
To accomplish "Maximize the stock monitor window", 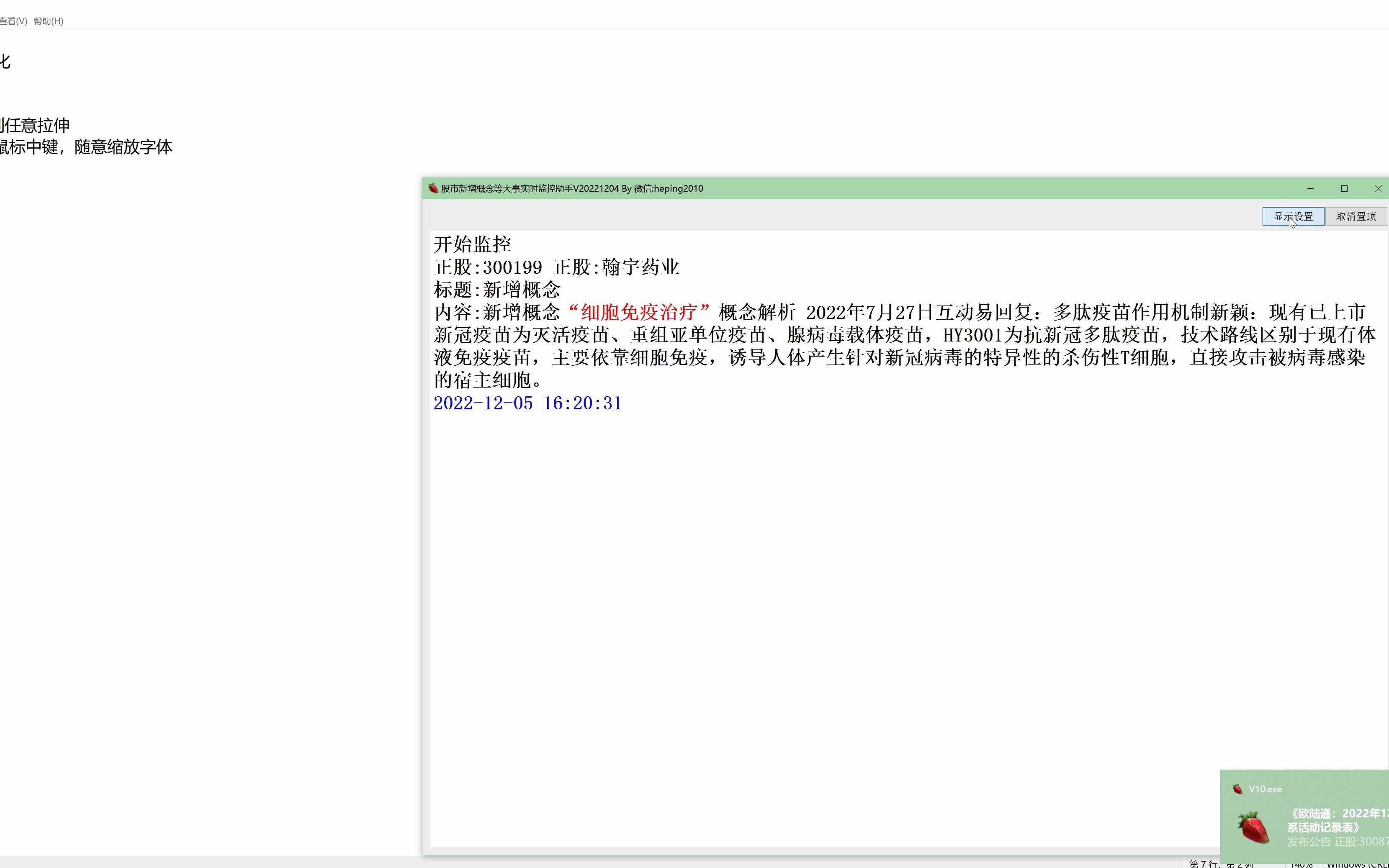I will point(1344,188).
